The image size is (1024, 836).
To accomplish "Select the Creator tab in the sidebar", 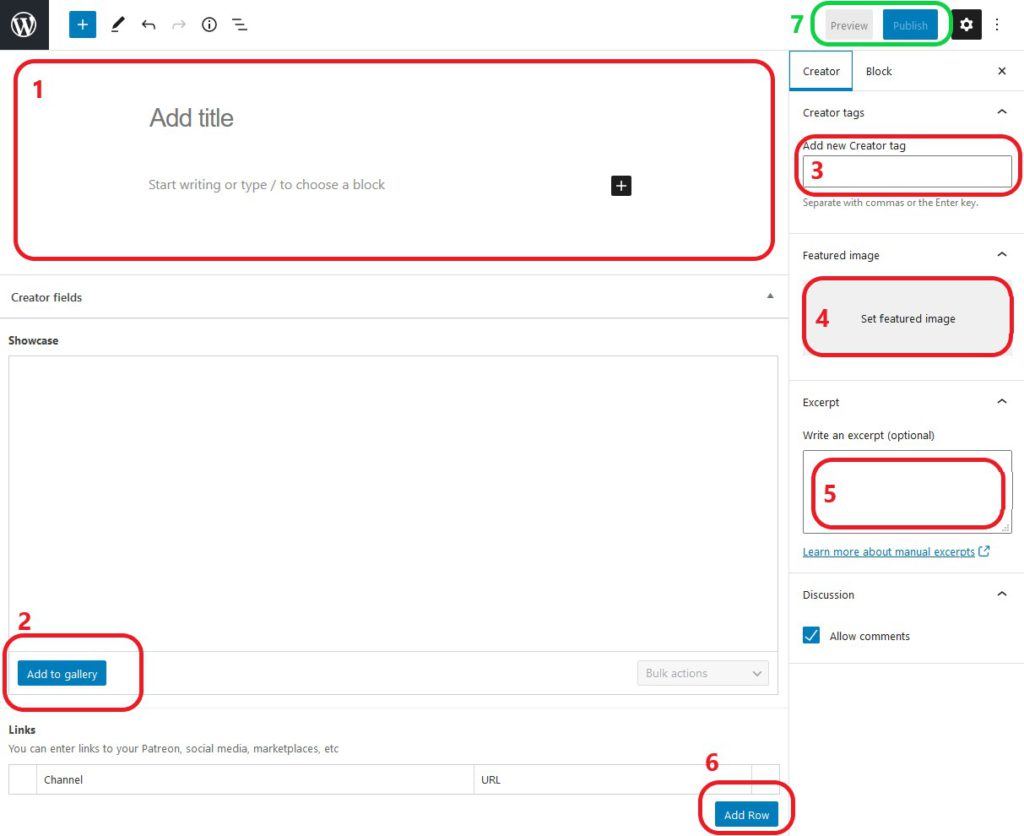I will (820, 71).
